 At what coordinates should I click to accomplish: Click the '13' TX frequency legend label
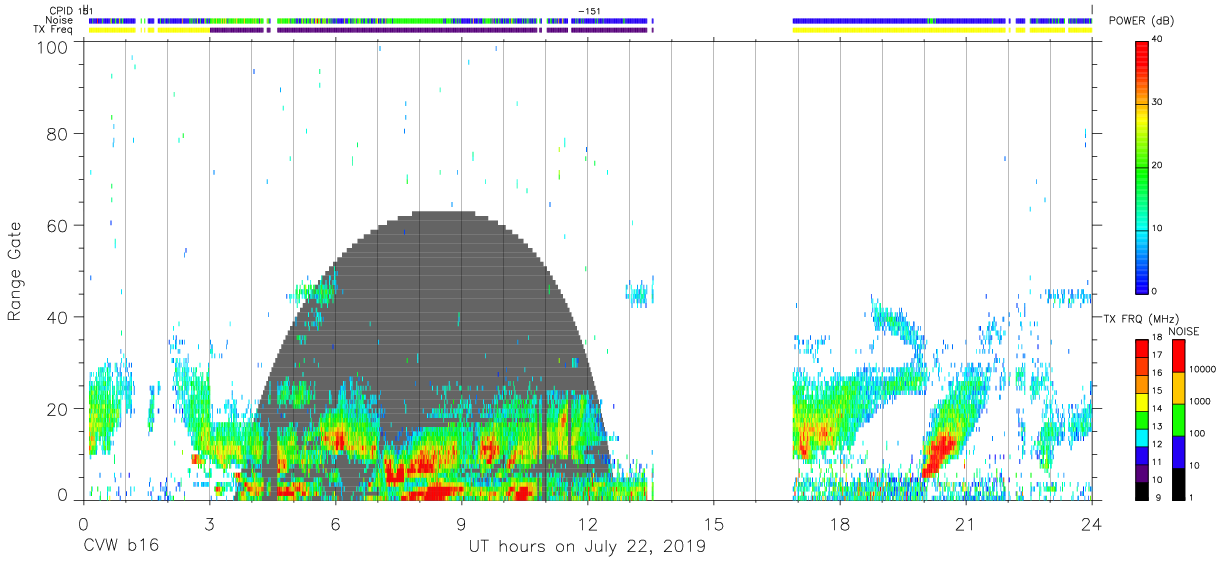click(1156, 428)
